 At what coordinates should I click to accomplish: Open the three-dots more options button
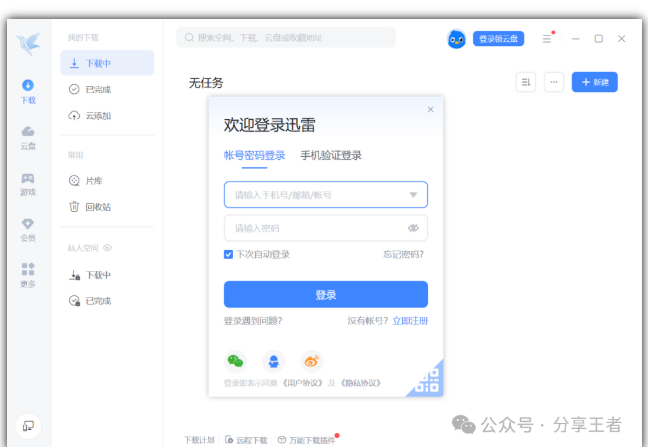click(x=553, y=82)
